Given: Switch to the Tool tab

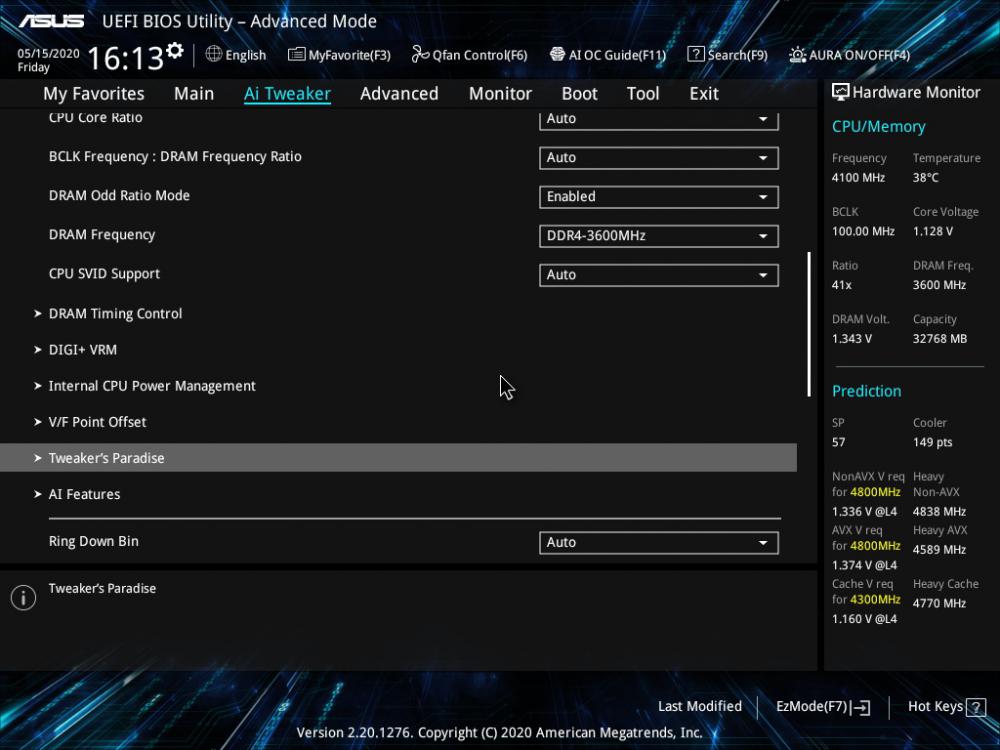Looking at the screenshot, I should point(643,94).
